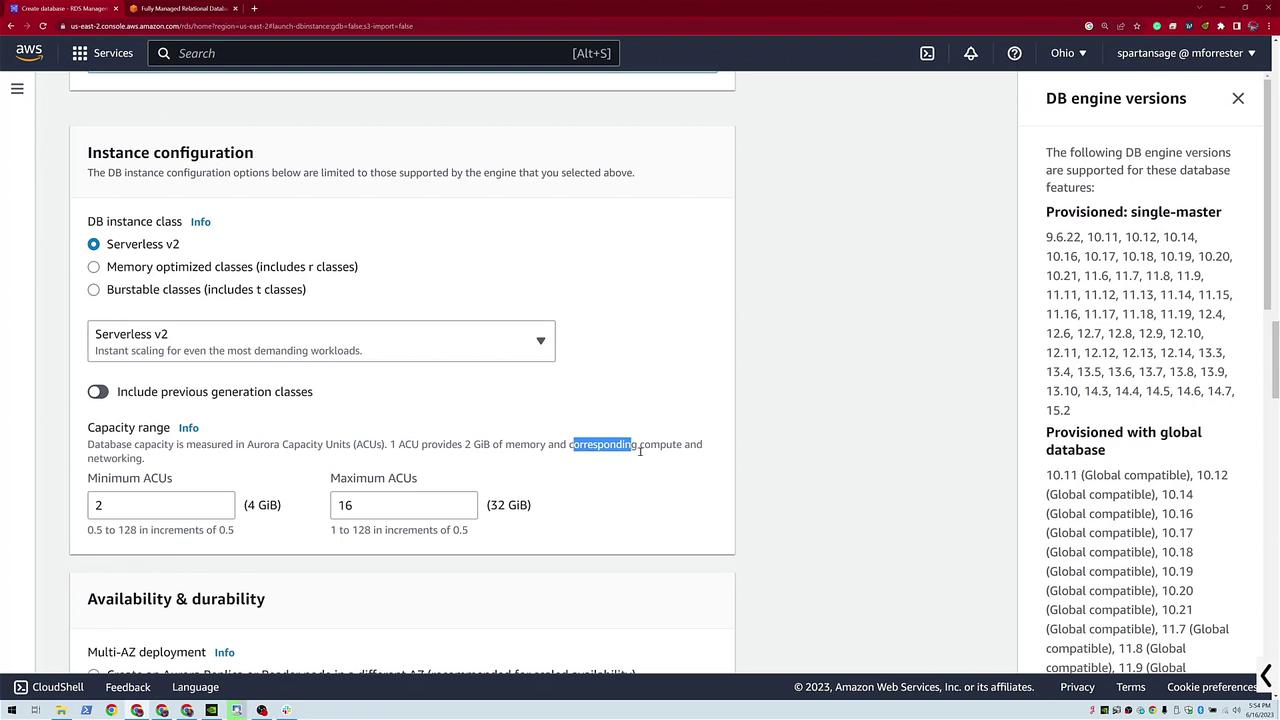This screenshot has width=1280, height=720.
Task: Open a new browser tab
Action: point(254,8)
